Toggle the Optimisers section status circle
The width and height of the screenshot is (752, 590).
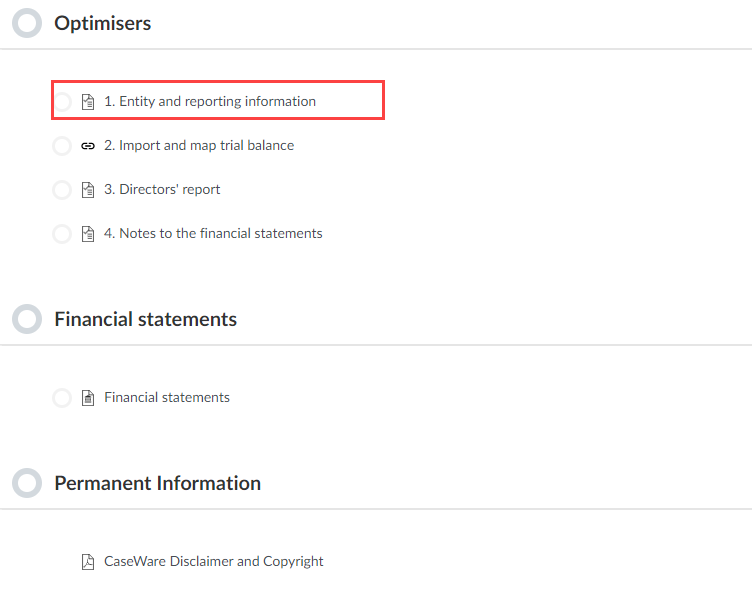[27, 23]
